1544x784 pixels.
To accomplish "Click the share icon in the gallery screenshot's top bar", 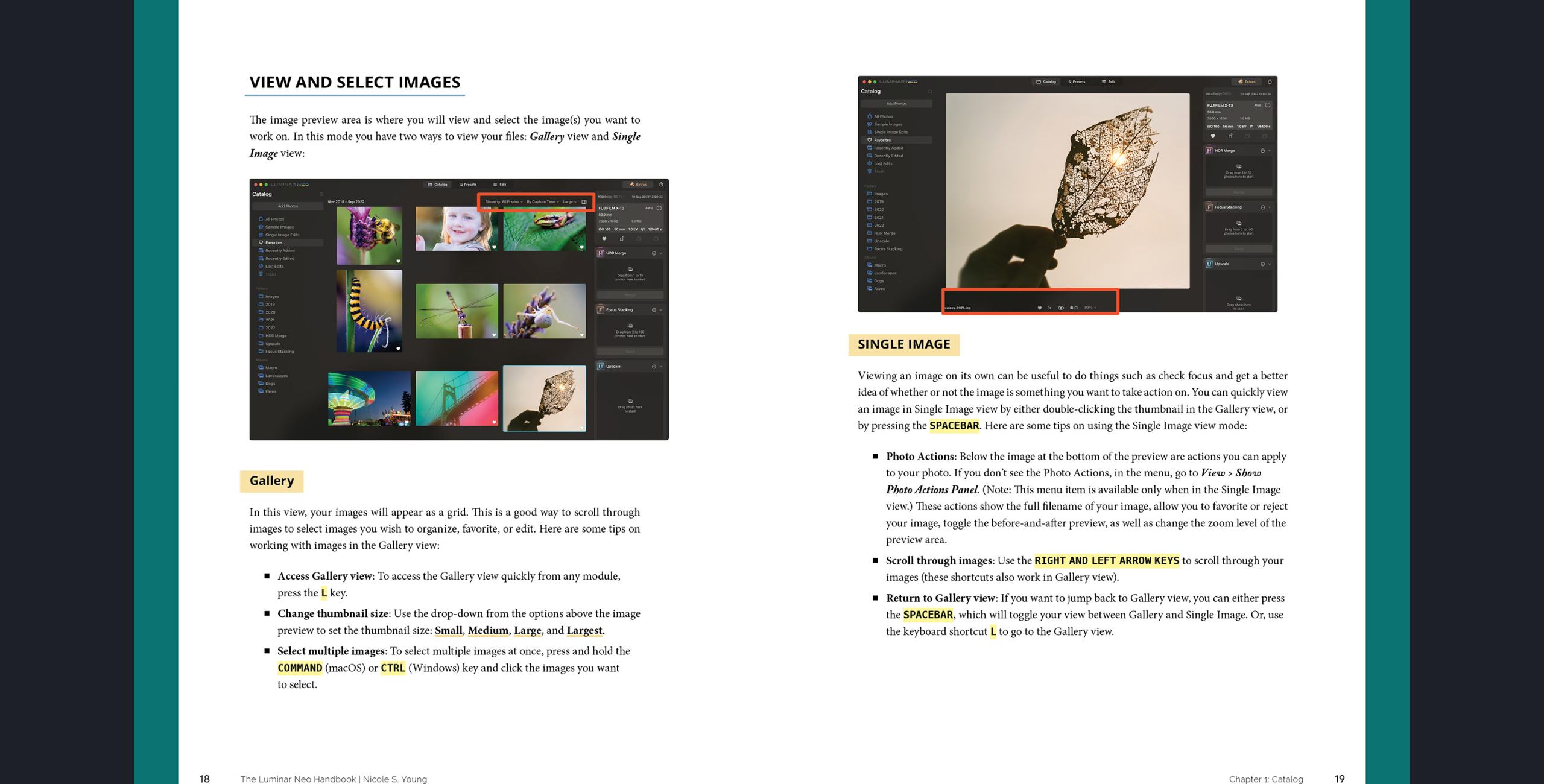I will pos(661,184).
